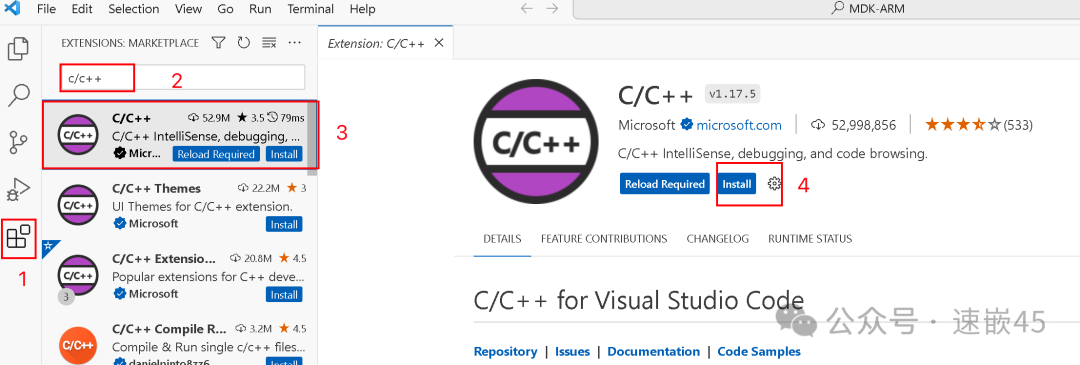Click the C/C++ list item icon
This screenshot has height=365, width=1080.
[78, 136]
